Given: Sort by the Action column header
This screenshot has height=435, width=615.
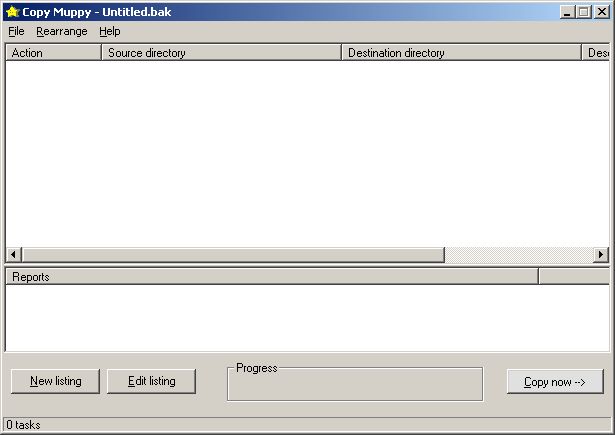Looking at the screenshot, I should click(x=53, y=53).
